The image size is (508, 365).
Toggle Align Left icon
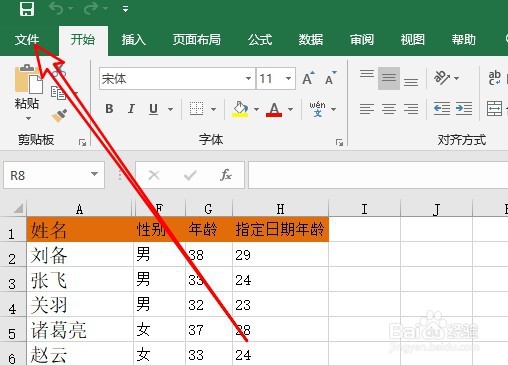367,109
